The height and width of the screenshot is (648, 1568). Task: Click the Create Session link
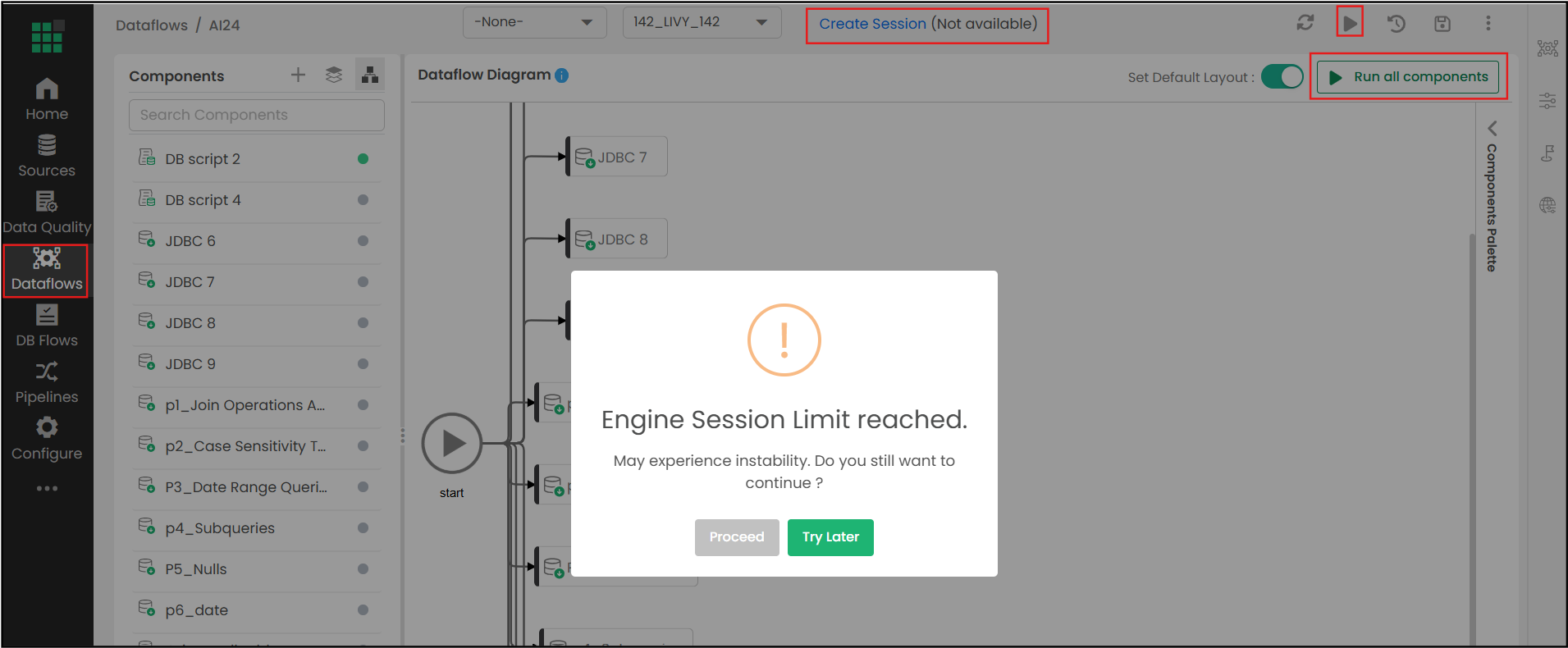pos(872,24)
